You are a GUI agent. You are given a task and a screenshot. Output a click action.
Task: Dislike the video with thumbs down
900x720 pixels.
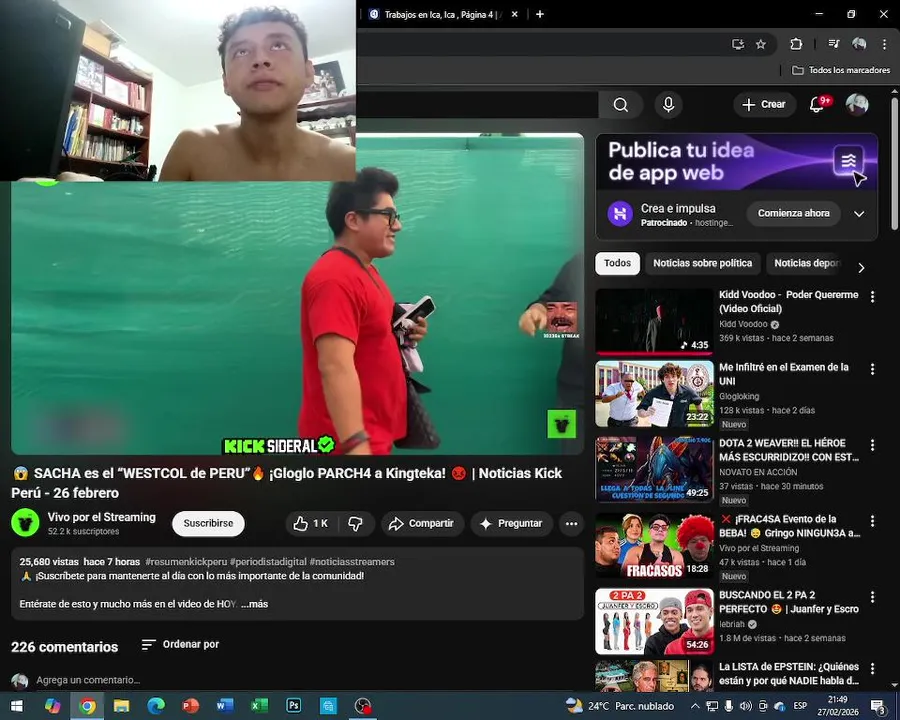pos(356,524)
